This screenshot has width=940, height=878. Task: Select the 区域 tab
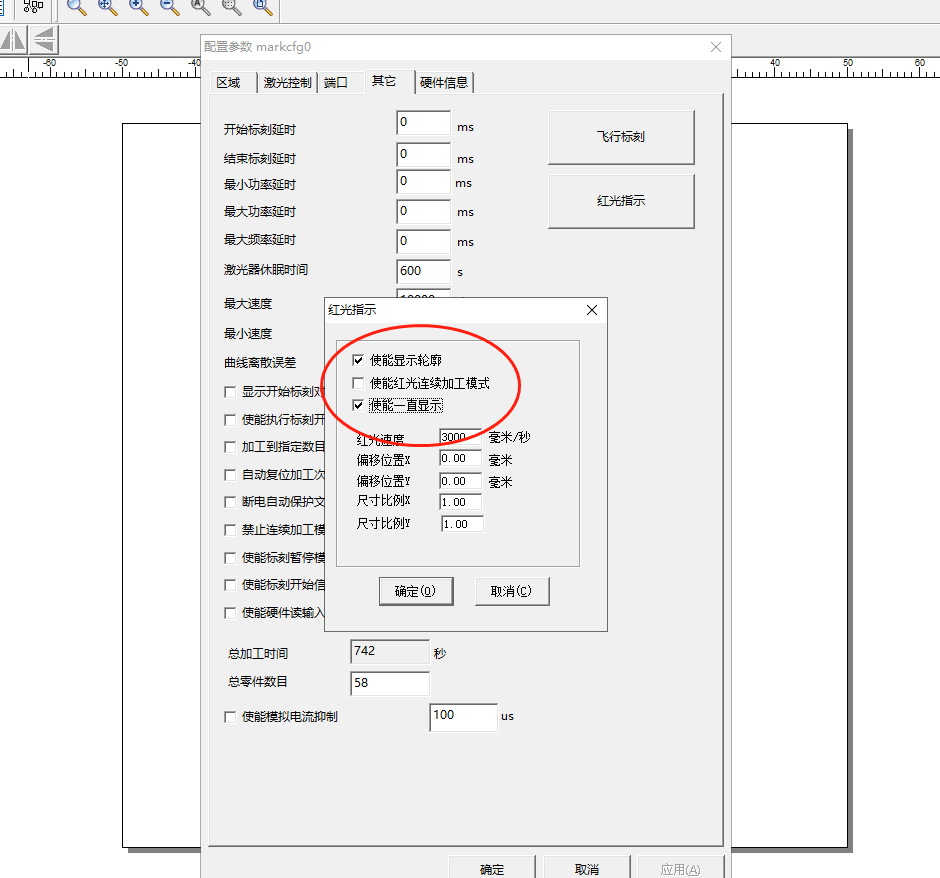[229, 83]
